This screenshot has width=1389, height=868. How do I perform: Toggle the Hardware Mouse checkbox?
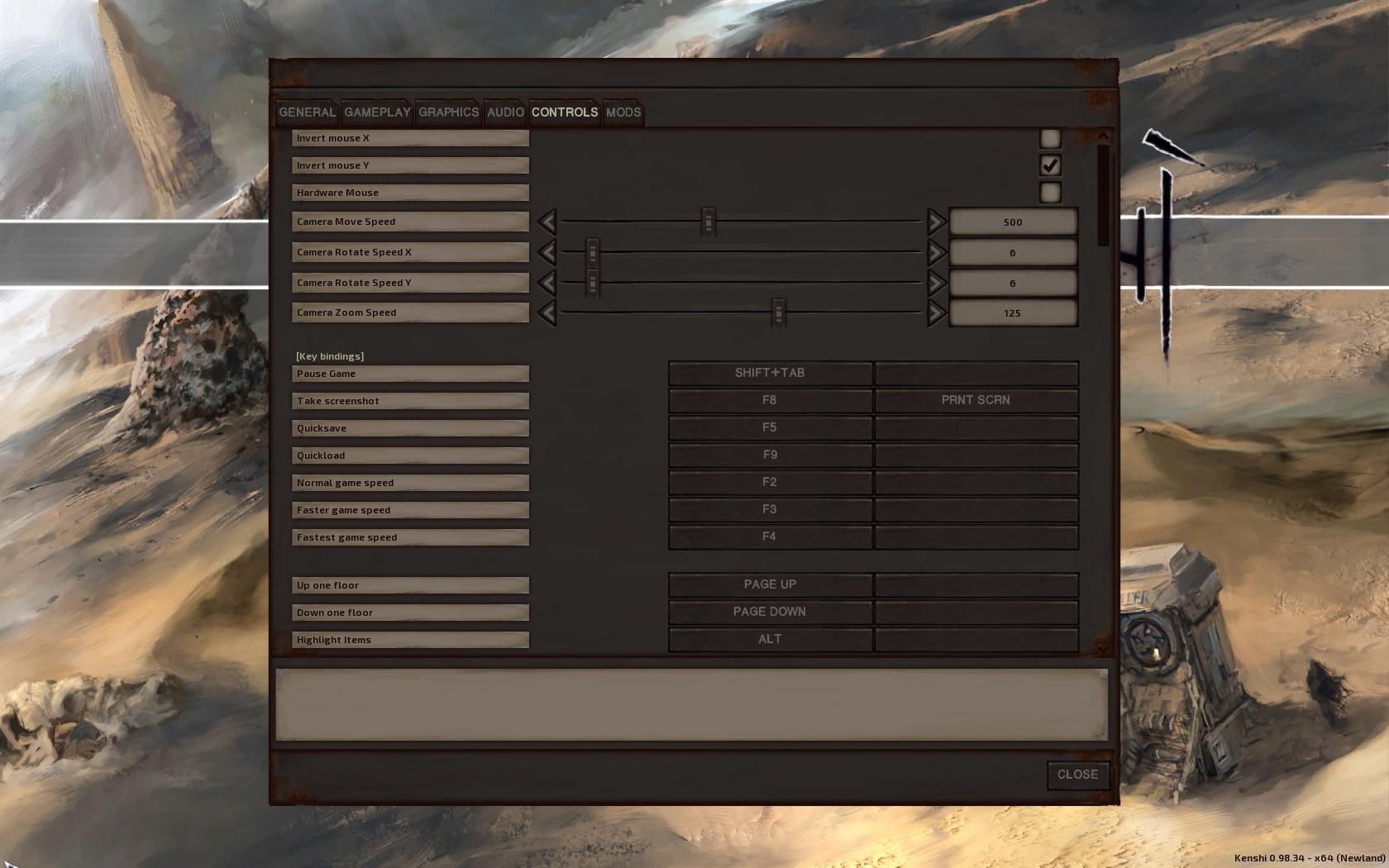1050,193
